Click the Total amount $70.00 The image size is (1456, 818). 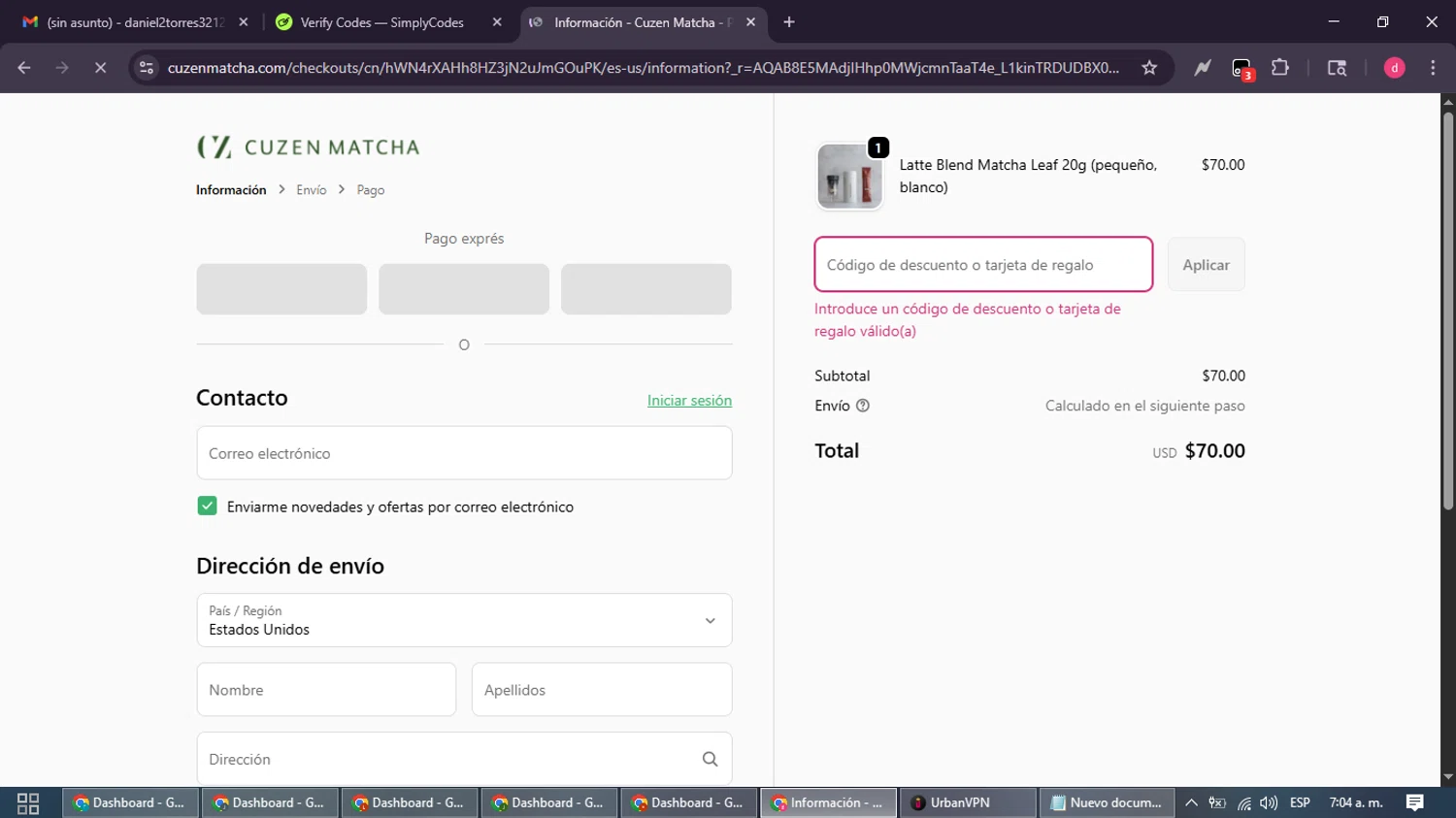(x=1214, y=451)
